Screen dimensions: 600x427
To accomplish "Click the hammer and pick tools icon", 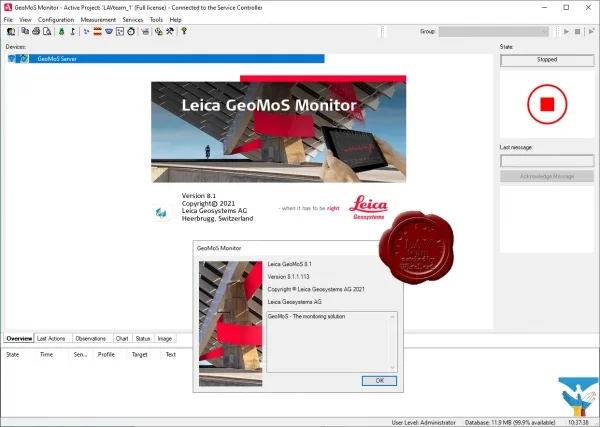I will (170, 31).
